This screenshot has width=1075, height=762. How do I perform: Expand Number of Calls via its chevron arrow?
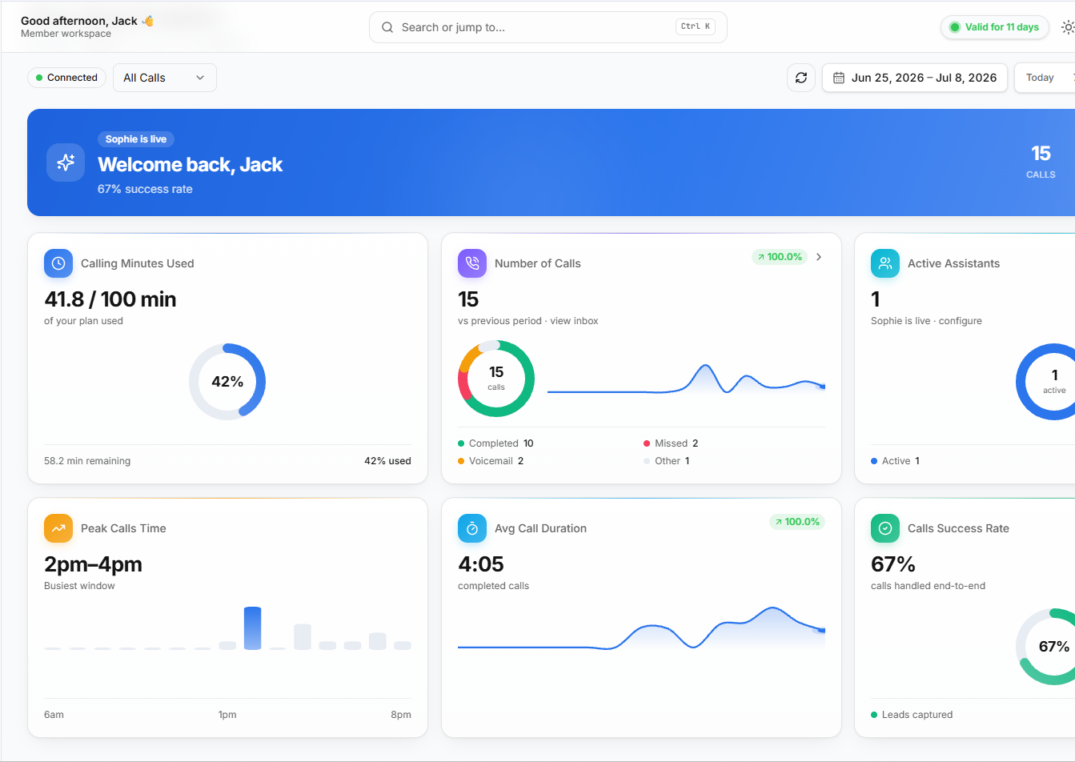tap(819, 257)
